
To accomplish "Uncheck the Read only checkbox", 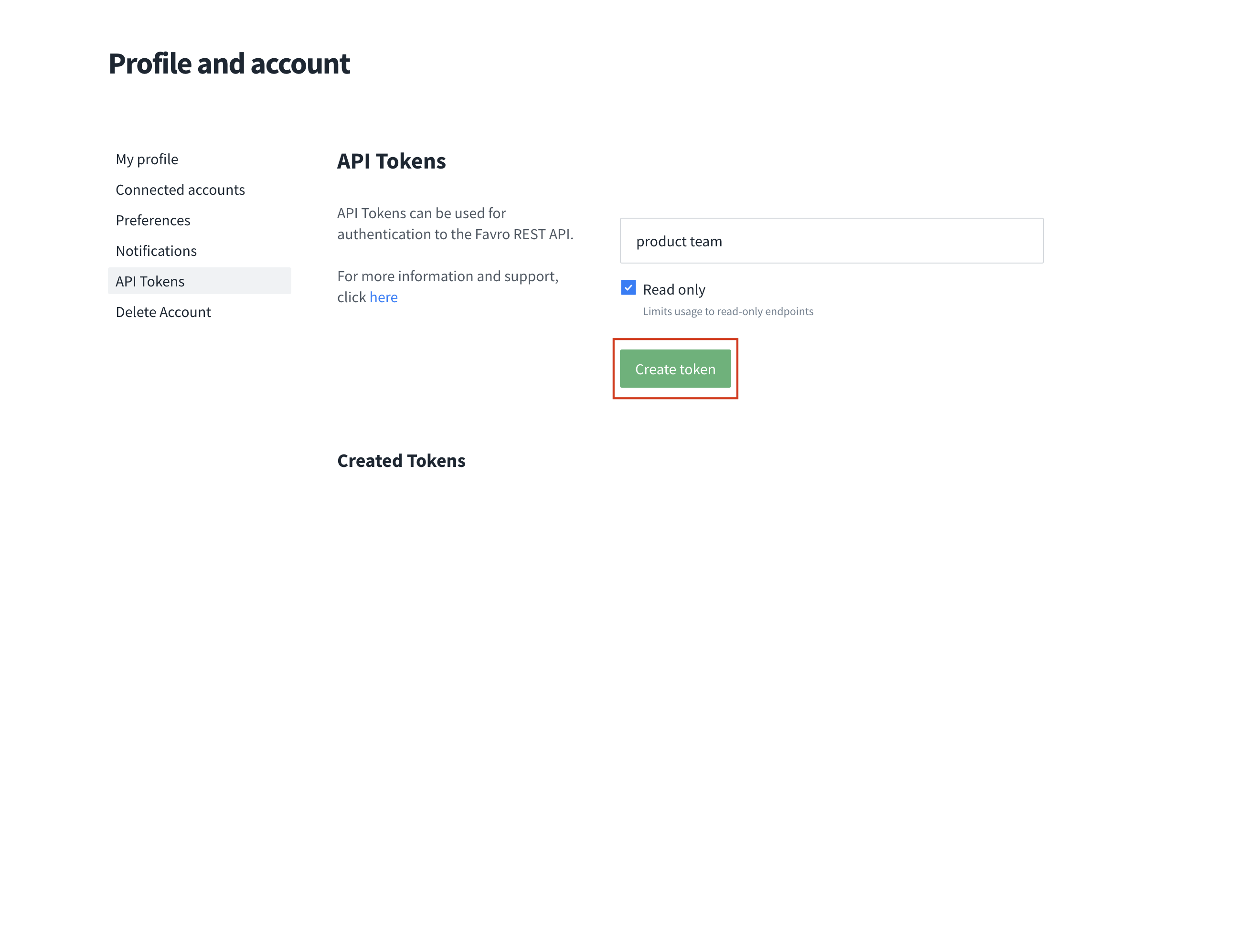I will [x=628, y=288].
